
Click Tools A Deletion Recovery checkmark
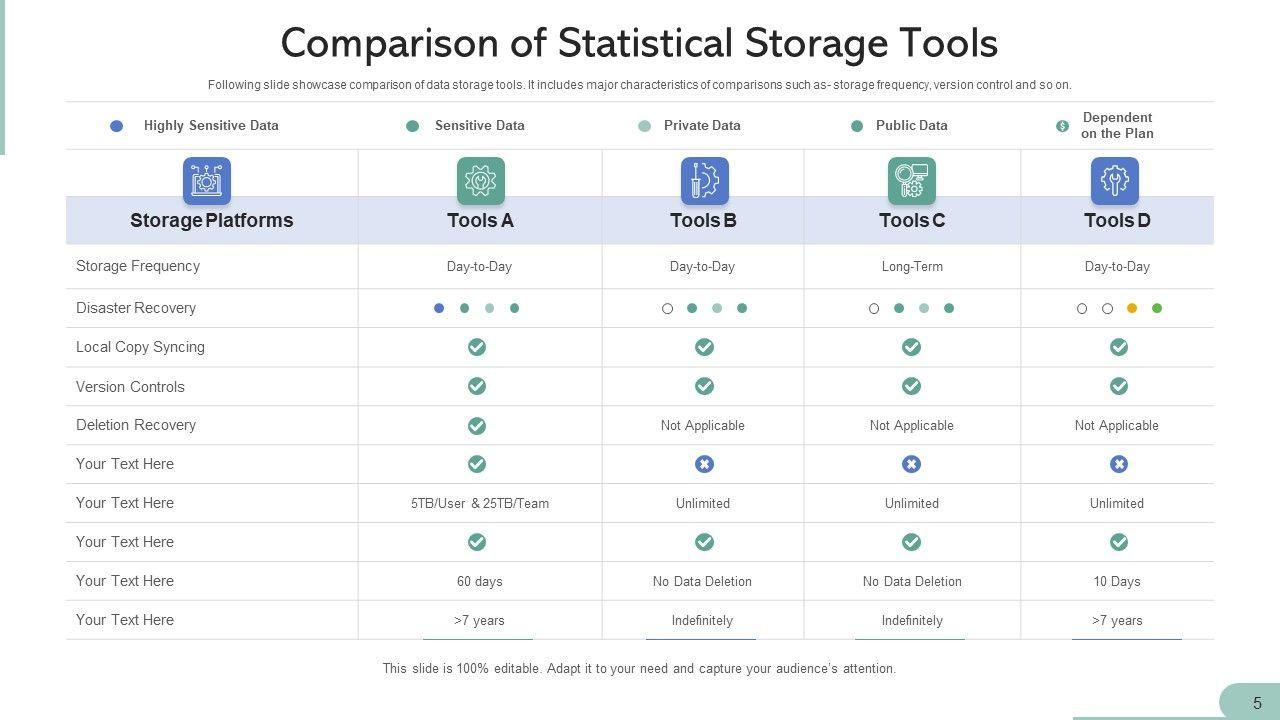tap(477, 426)
